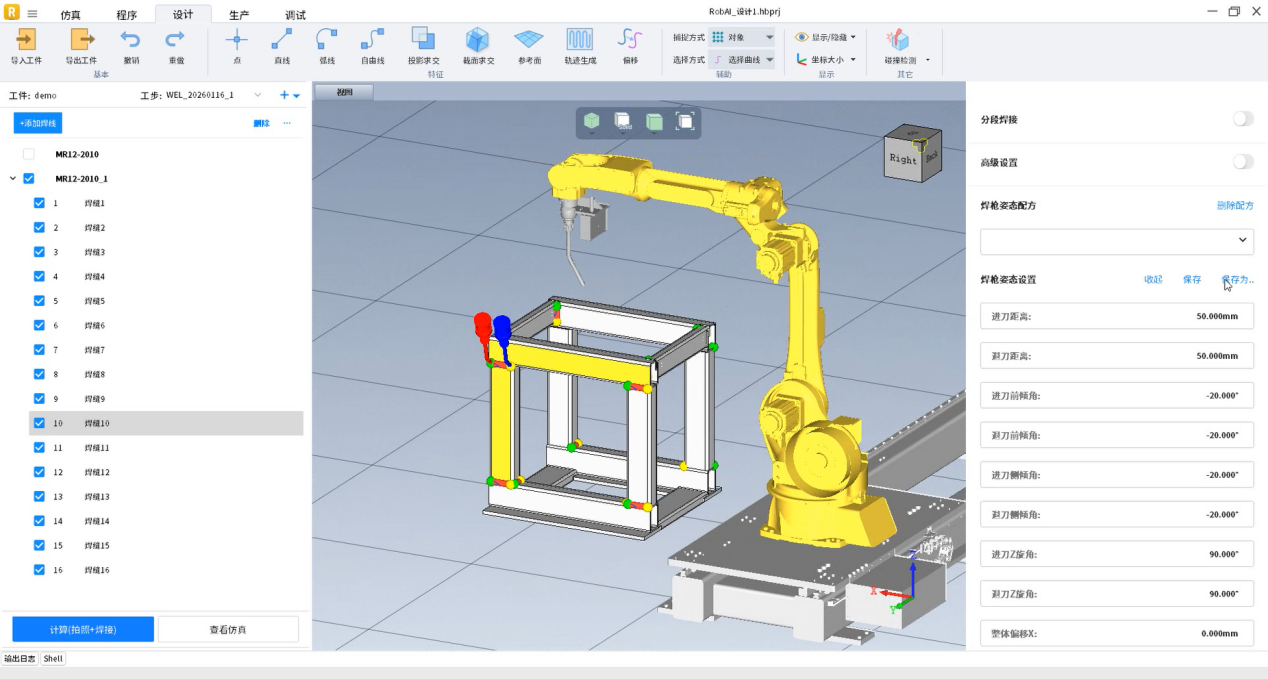Select the 弧线 arc tool
Viewport: 1268px width, 680px height.
[x=327, y=40]
